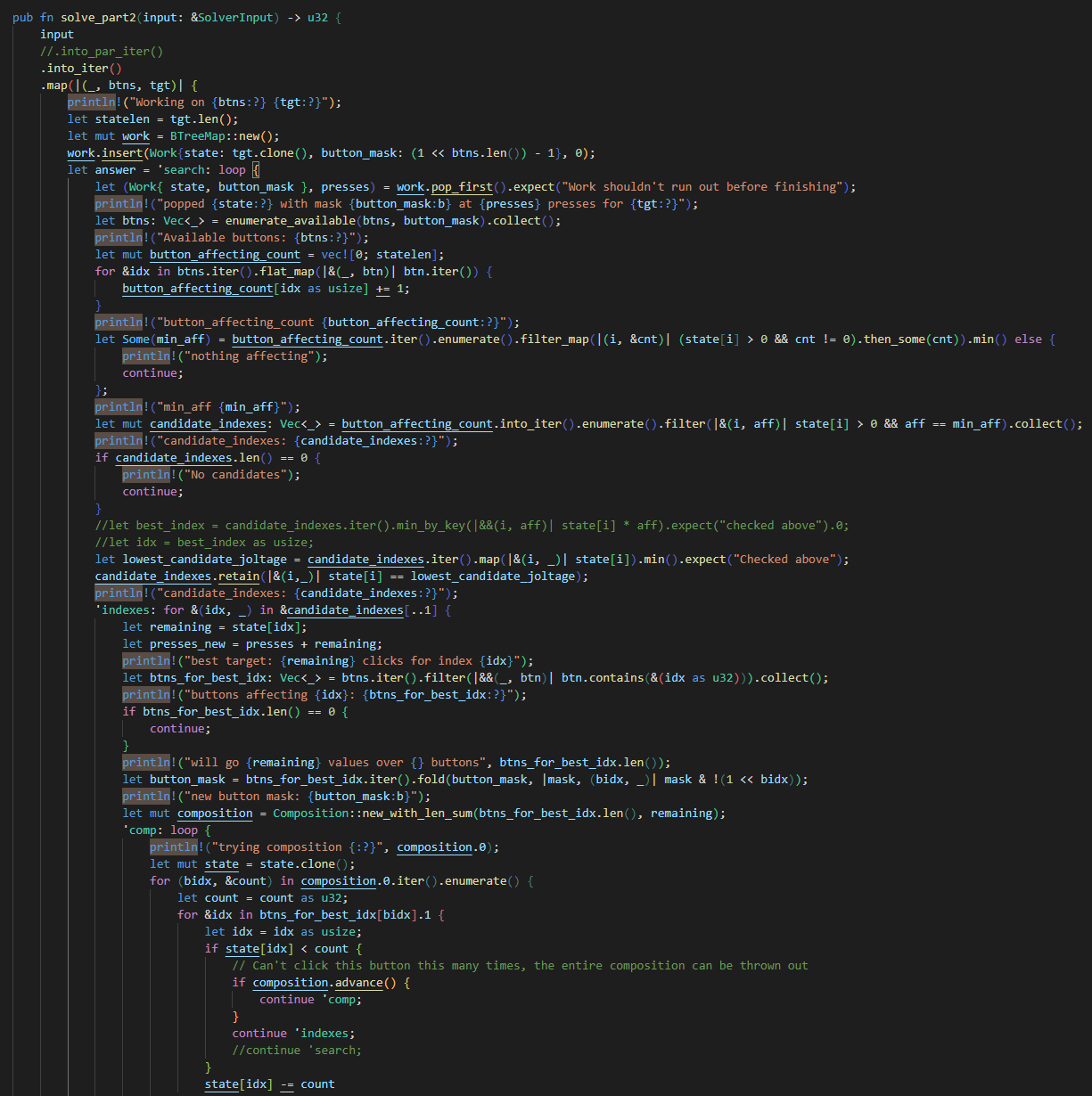Click the solve_part2 function name
The image size is (1092, 1096).
tap(98, 17)
